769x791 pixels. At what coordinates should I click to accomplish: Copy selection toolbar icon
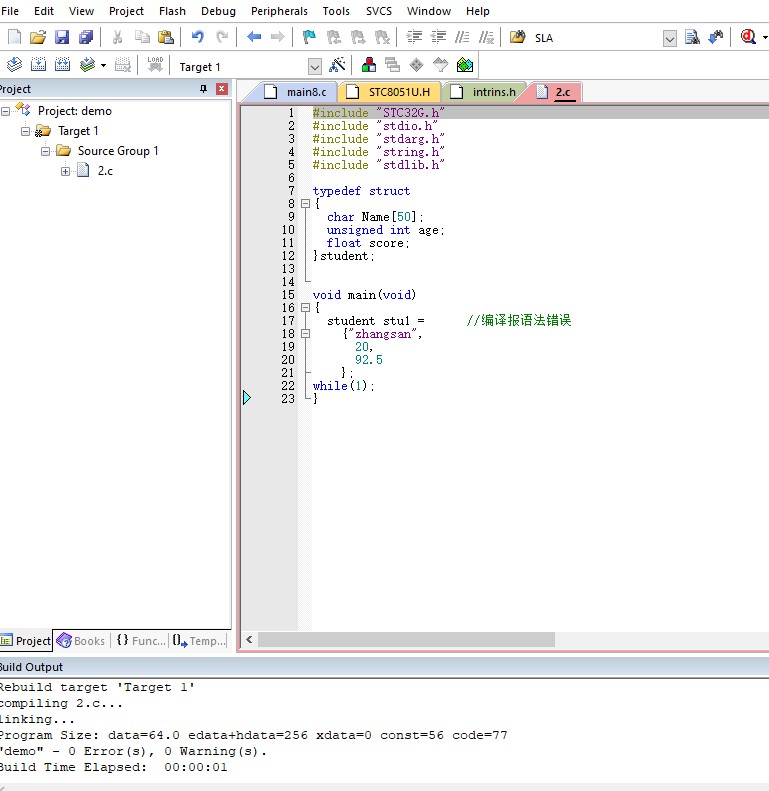142,37
